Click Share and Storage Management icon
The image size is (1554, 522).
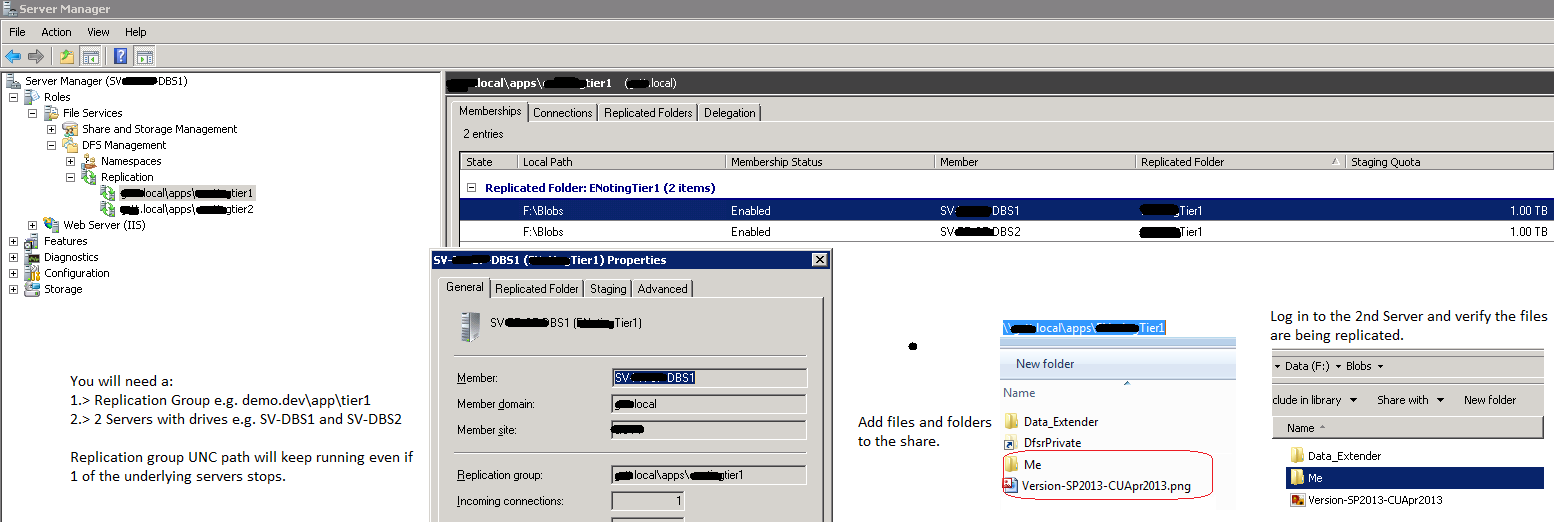click(x=70, y=129)
